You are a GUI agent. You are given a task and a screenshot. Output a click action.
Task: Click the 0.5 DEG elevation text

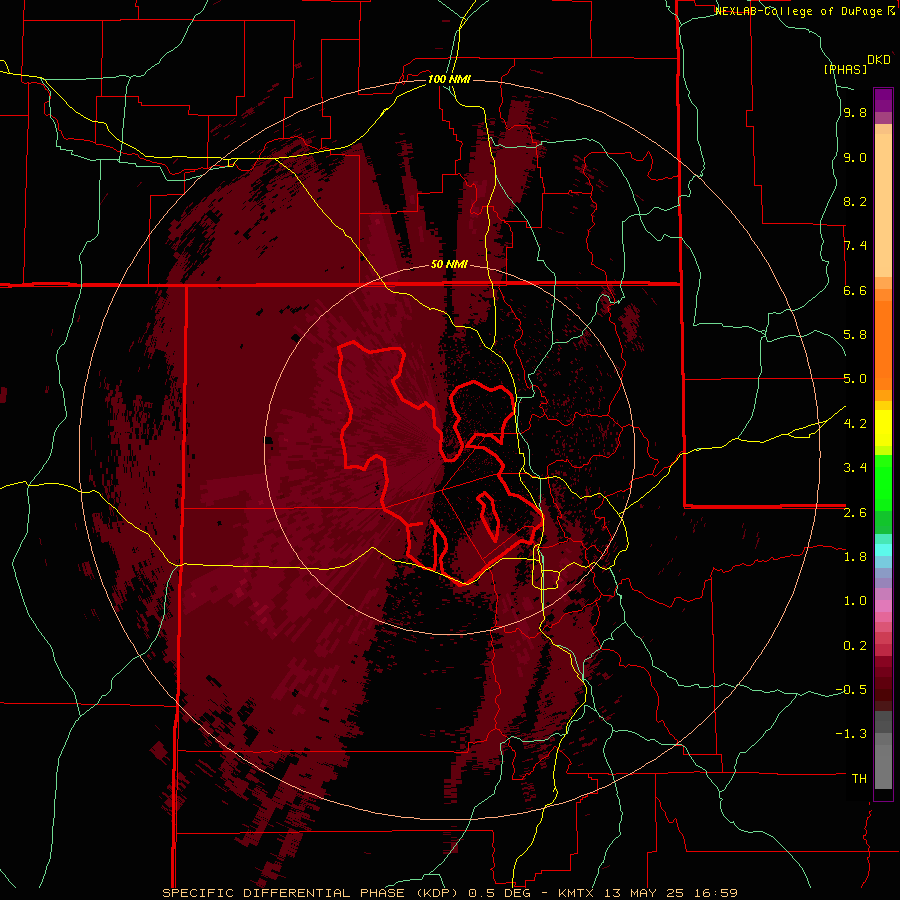[x=497, y=893]
